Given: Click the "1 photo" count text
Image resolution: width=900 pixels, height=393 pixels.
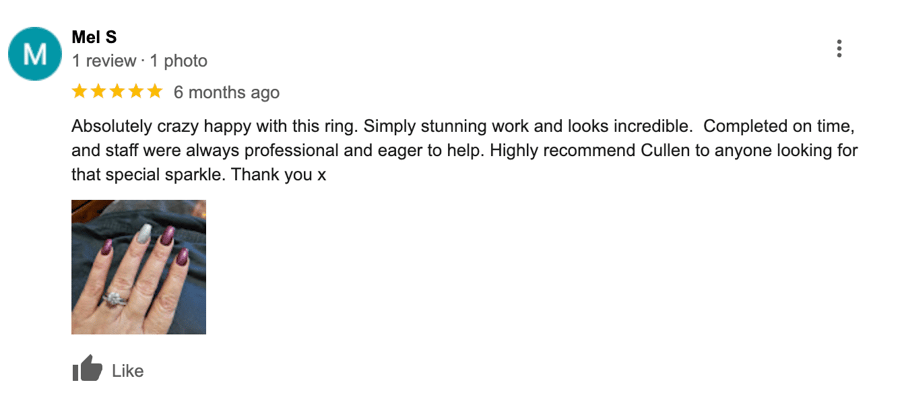Looking at the screenshot, I should (x=179, y=61).
